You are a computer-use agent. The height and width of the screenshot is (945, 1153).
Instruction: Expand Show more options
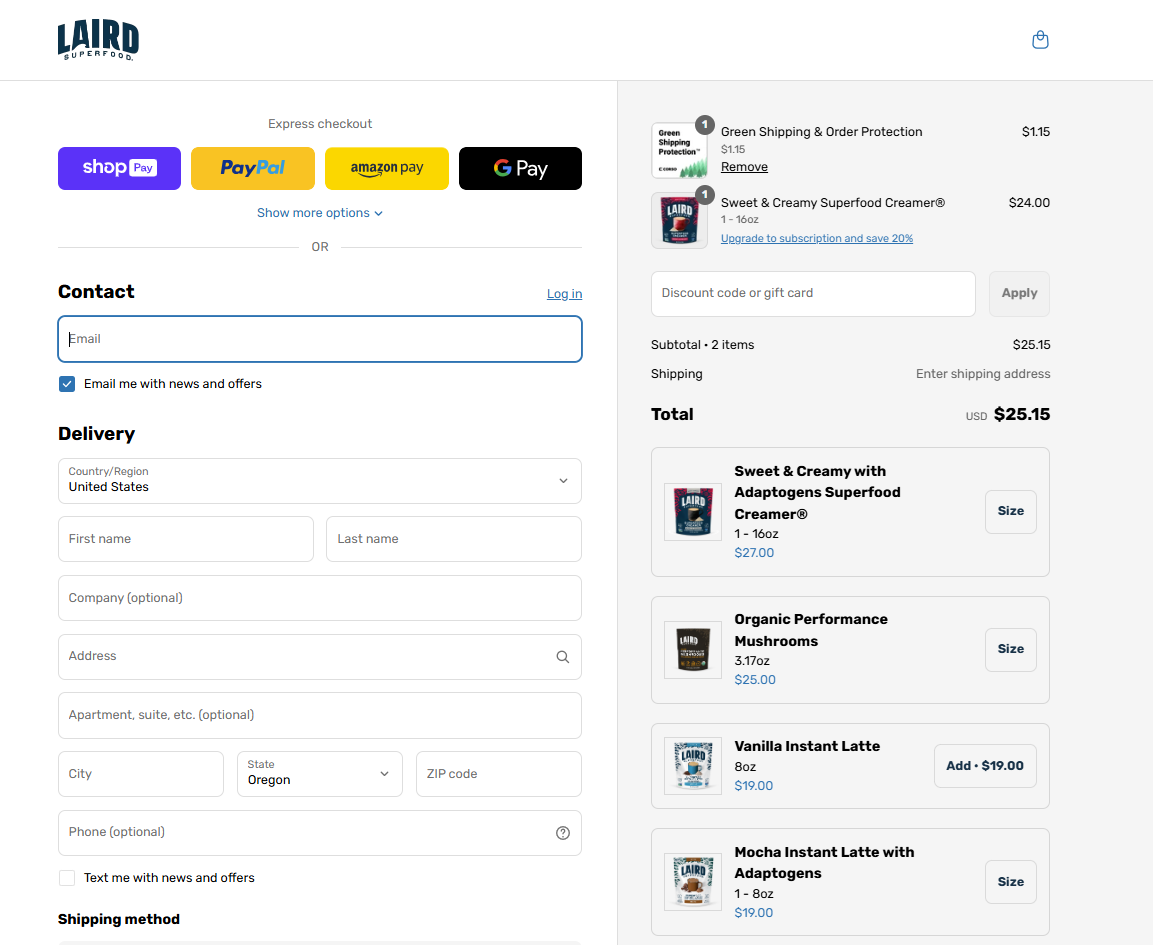pyautogui.click(x=320, y=213)
